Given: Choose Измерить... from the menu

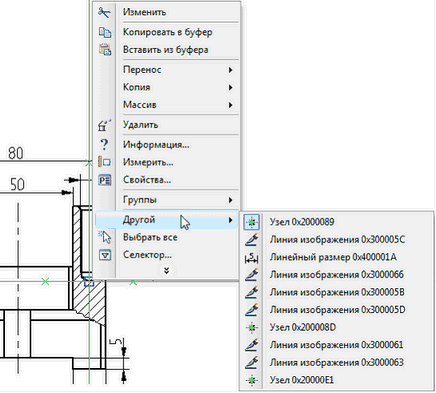Looking at the screenshot, I should click(x=166, y=162).
